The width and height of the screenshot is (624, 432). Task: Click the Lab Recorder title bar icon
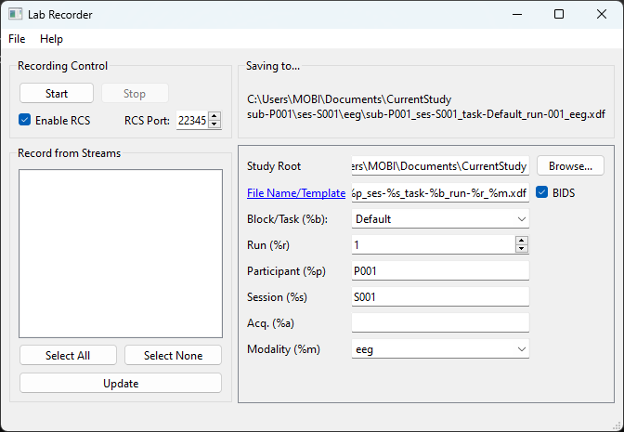(x=15, y=14)
